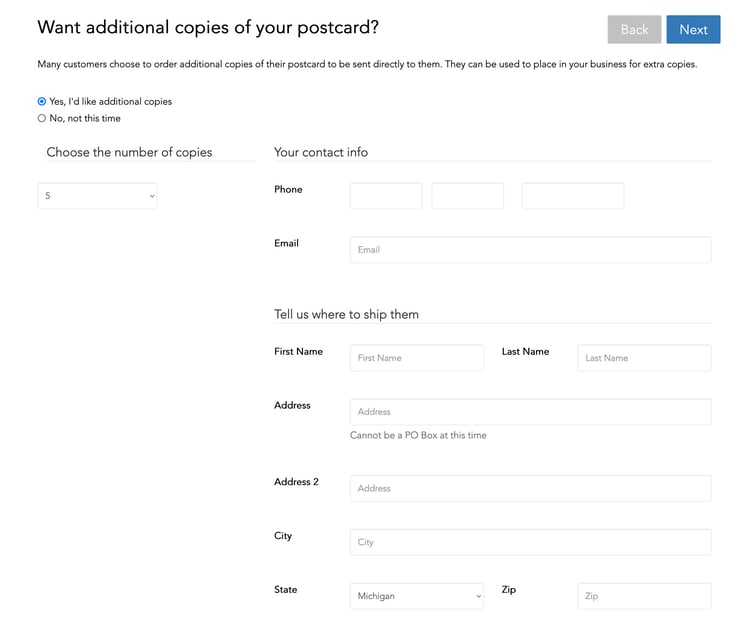
Task: Choose 'No, not this time' radio button
Action: coord(42,118)
